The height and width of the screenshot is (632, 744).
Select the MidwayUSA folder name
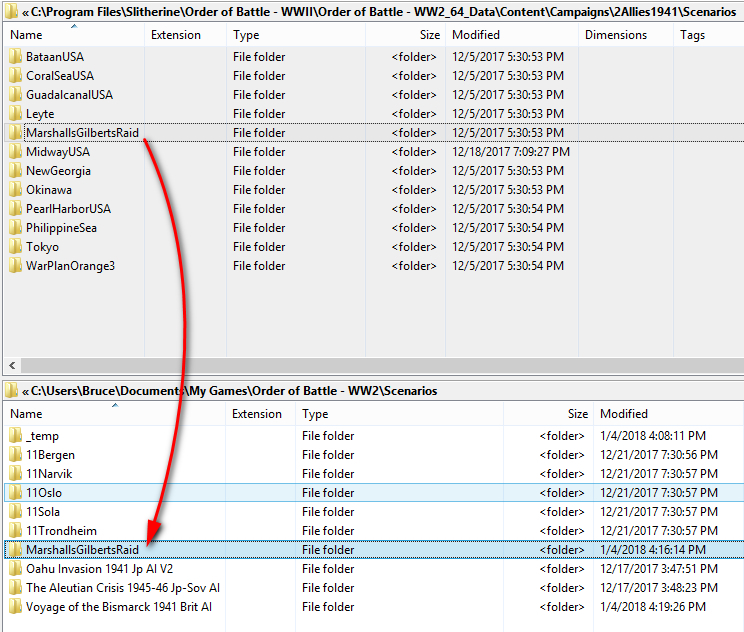click(58, 151)
